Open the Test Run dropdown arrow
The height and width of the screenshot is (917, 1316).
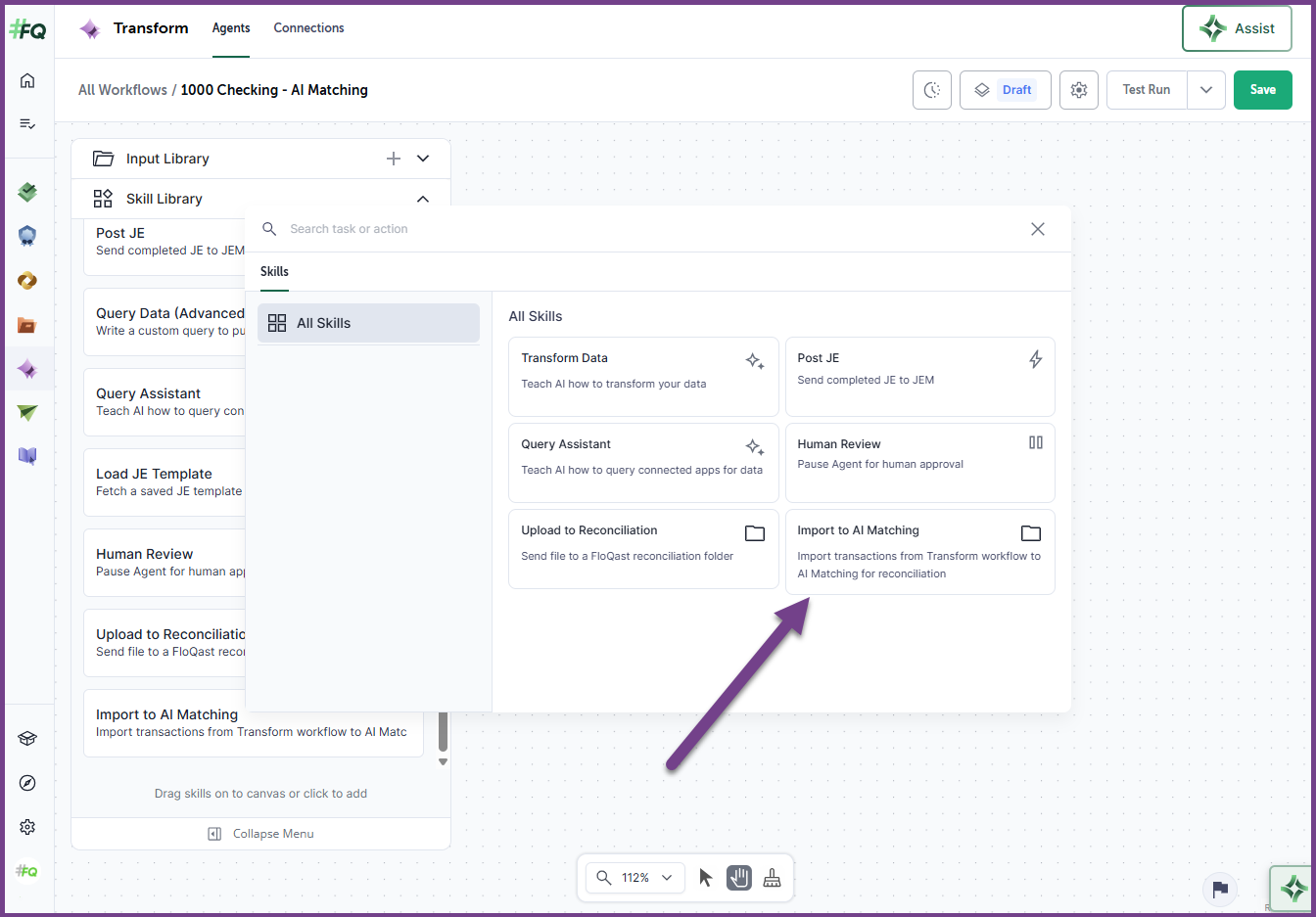tap(1206, 90)
